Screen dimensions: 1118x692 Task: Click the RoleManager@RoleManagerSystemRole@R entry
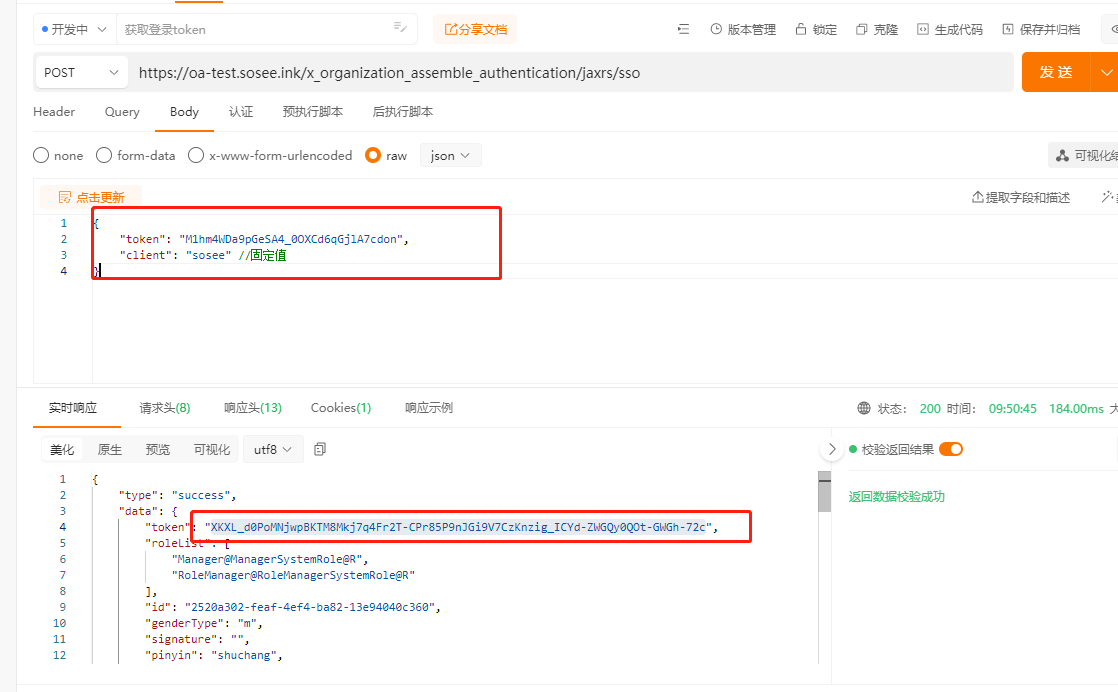293,574
